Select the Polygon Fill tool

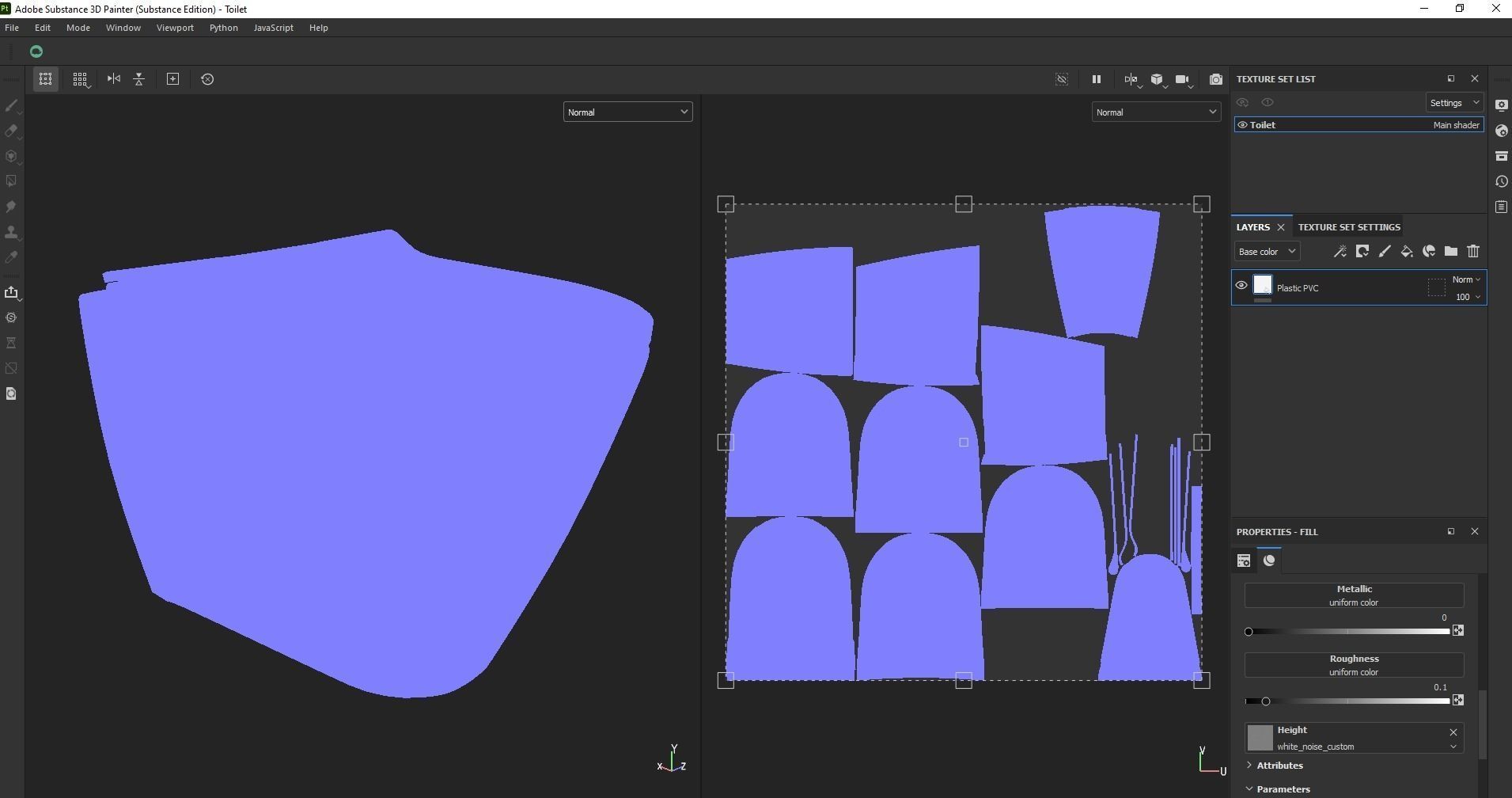(x=11, y=181)
